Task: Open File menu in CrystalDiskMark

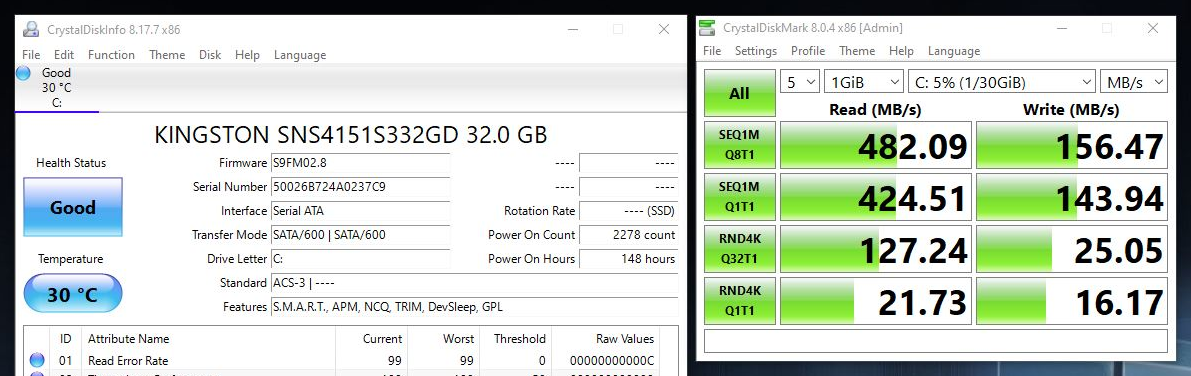Action: pos(712,51)
